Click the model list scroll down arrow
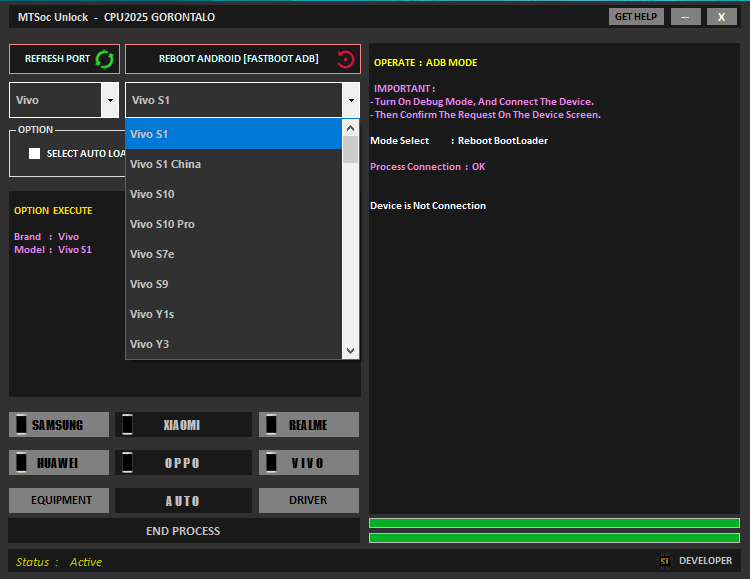Image resolution: width=750 pixels, height=579 pixels. [x=350, y=351]
